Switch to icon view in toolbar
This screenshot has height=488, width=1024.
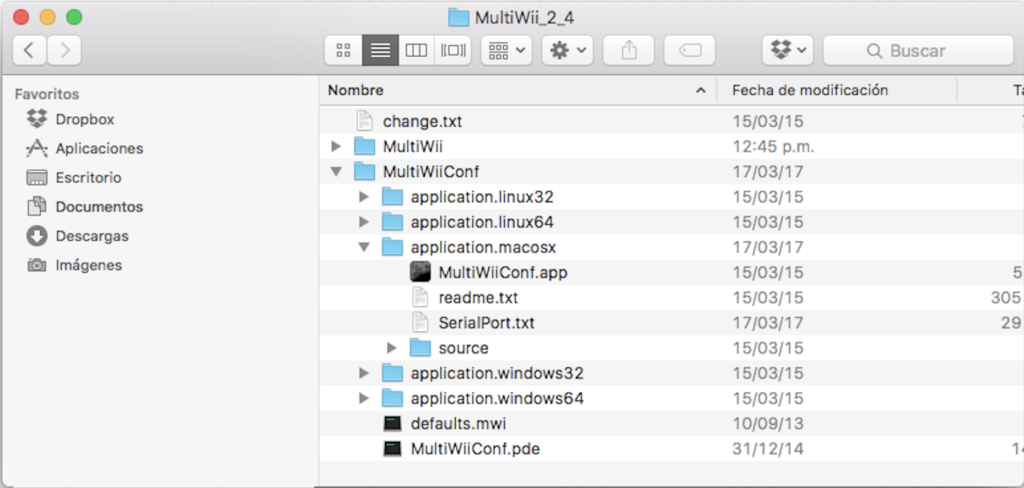coord(343,50)
